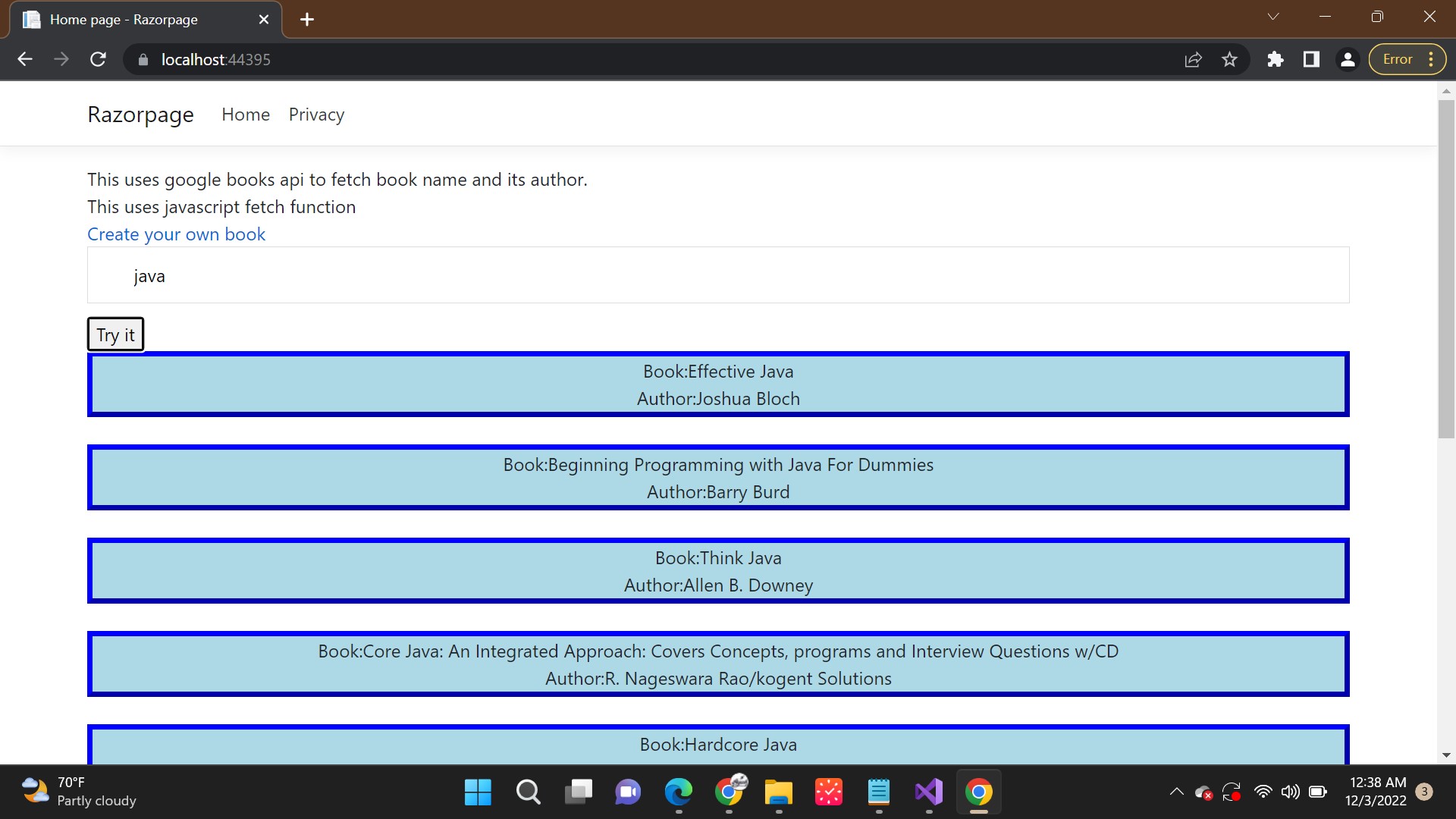Launch Microsoft Edge from the taskbar

tap(678, 792)
